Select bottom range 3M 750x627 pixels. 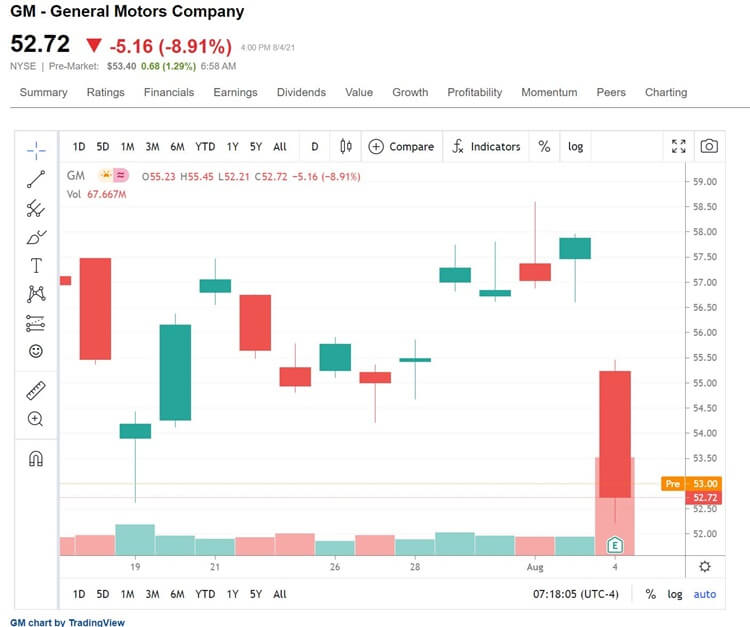coord(153,594)
